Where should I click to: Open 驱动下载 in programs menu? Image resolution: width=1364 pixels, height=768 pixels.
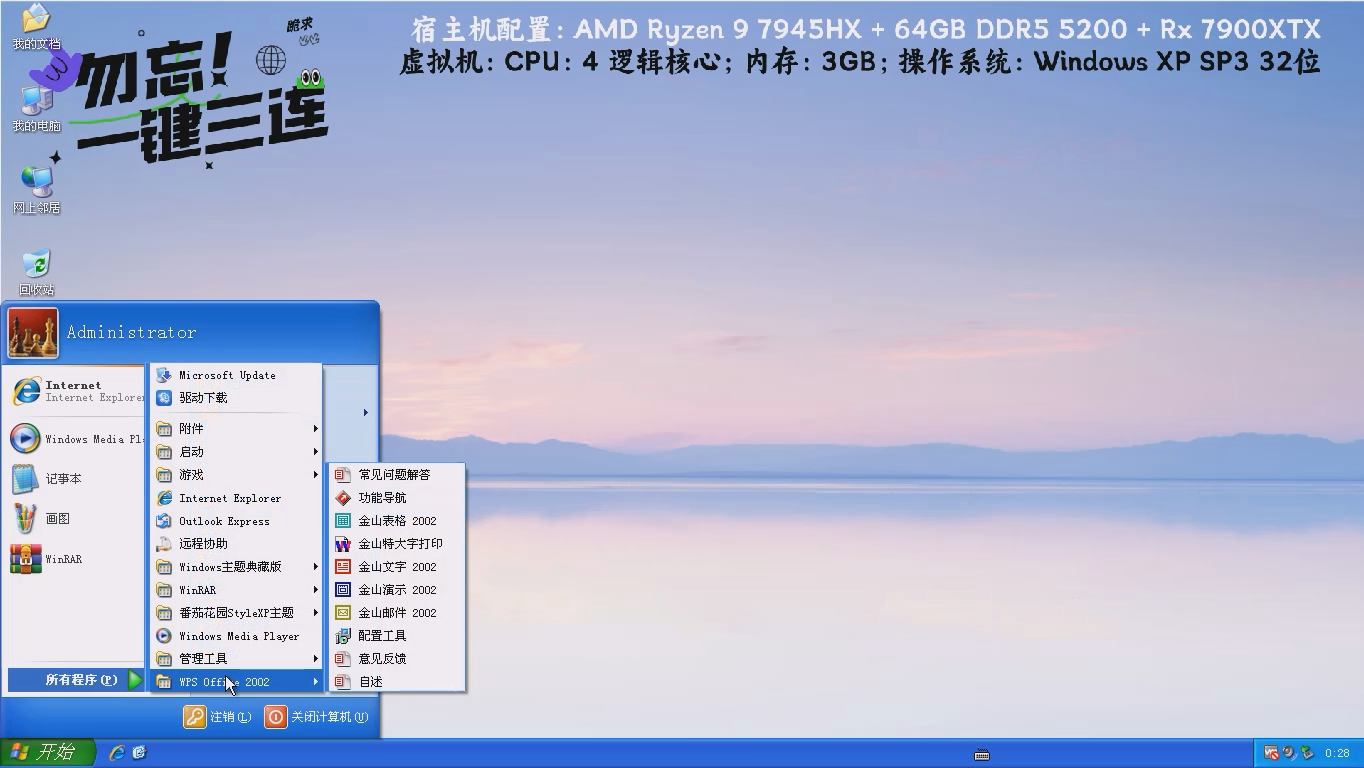point(237,398)
